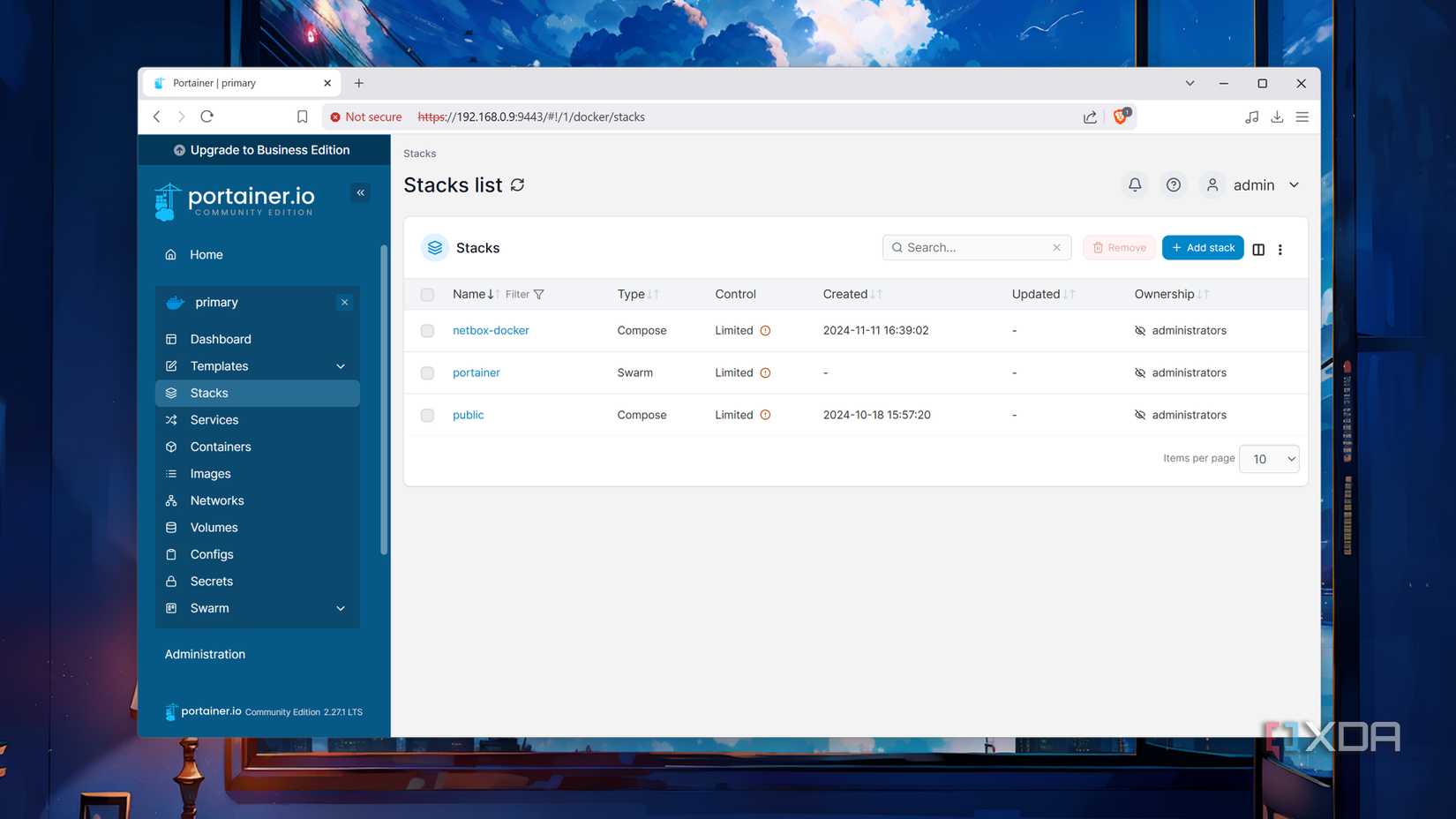Open the portainer stack link
This screenshot has width=1456, height=819.
coord(476,372)
